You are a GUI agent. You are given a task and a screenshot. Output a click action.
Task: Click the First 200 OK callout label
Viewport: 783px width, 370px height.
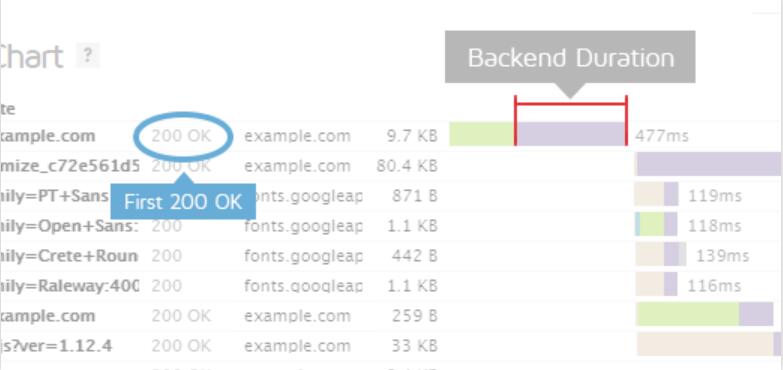click(x=183, y=202)
